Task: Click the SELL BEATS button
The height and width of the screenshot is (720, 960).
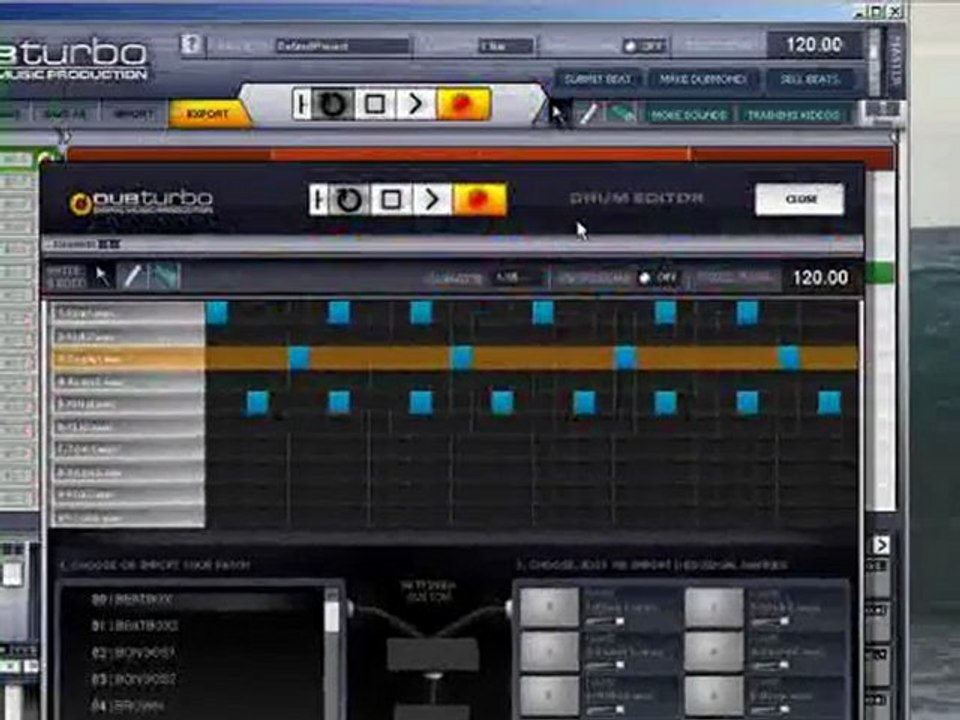Action: [x=809, y=80]
